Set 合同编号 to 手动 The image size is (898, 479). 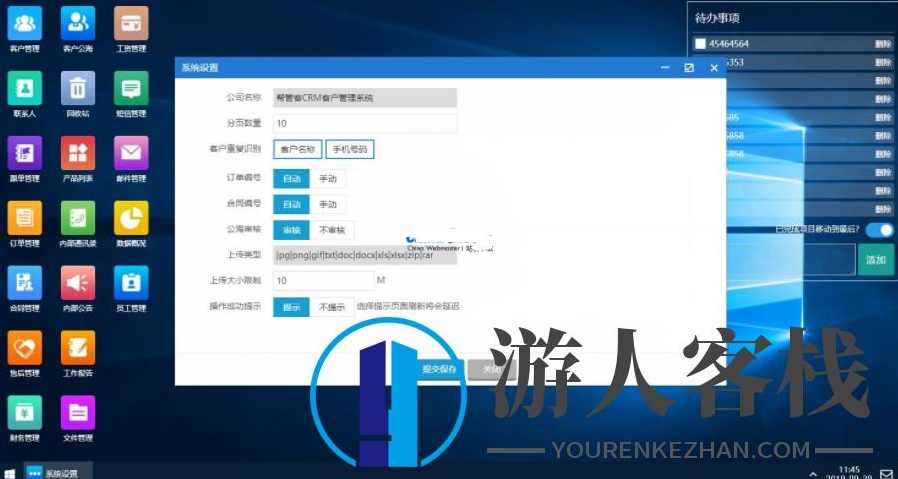click(328, 204)
